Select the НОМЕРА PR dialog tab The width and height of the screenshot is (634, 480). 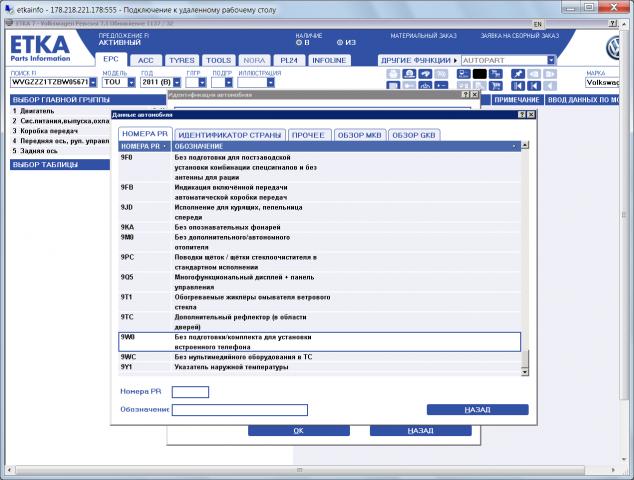145,134
